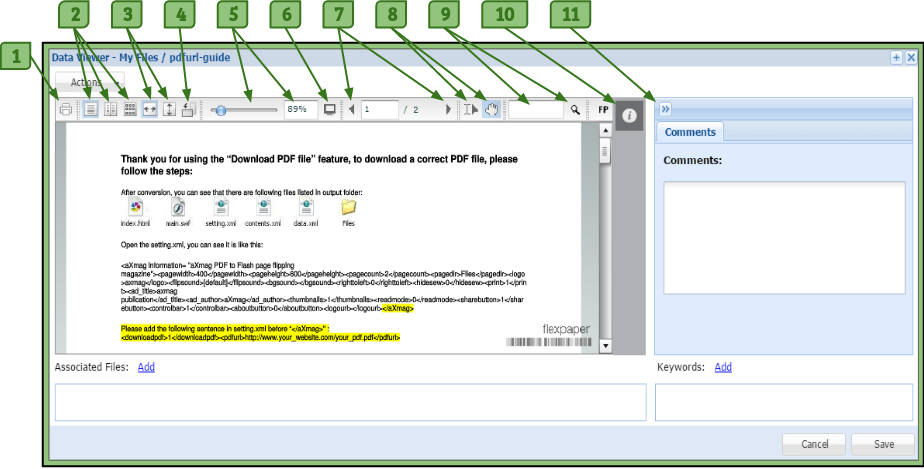Click the Files folder icon in document
The image size is (924, 469).
348,207
